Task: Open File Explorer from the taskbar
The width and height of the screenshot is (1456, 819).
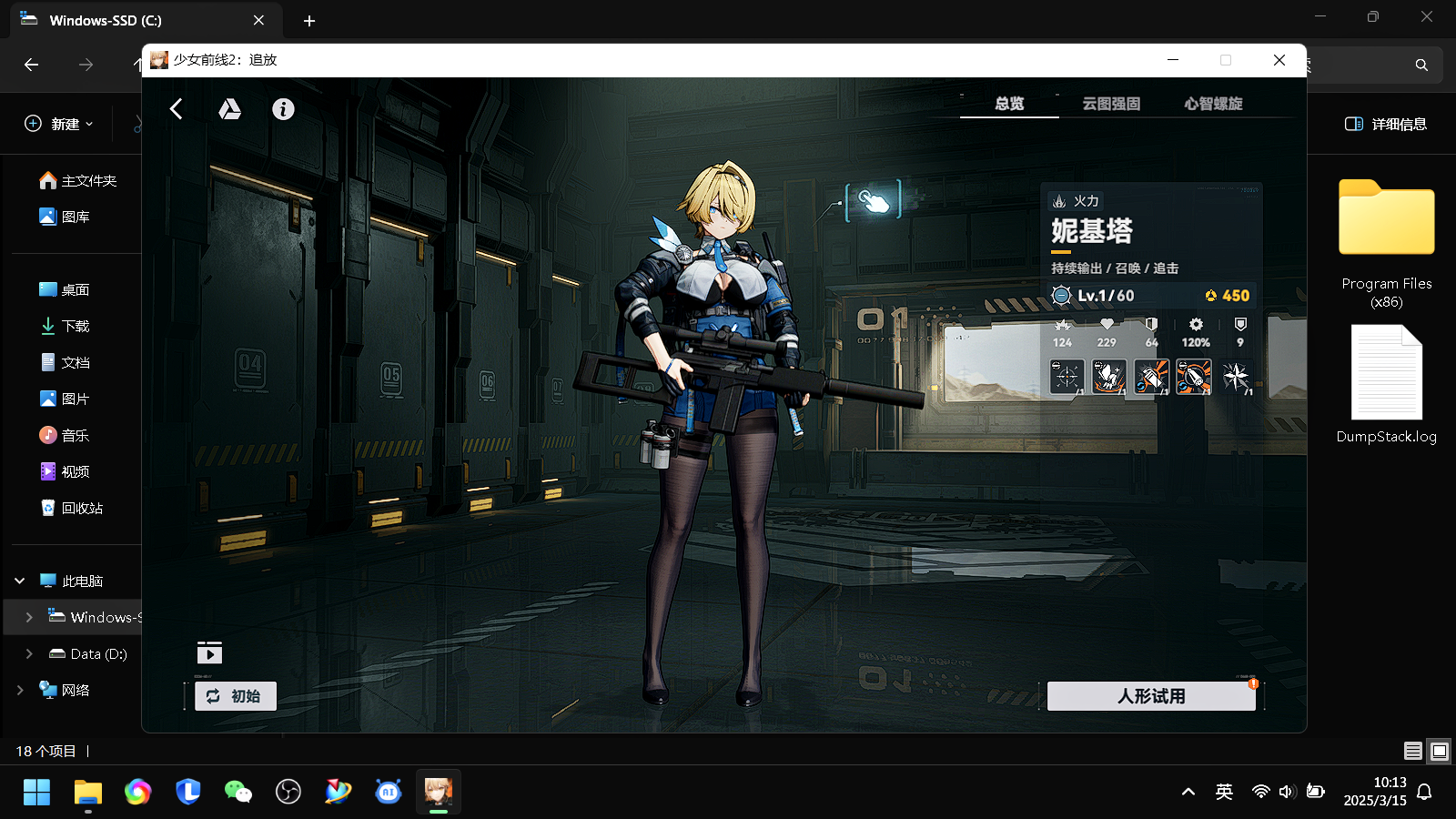Action: (88, 792)
